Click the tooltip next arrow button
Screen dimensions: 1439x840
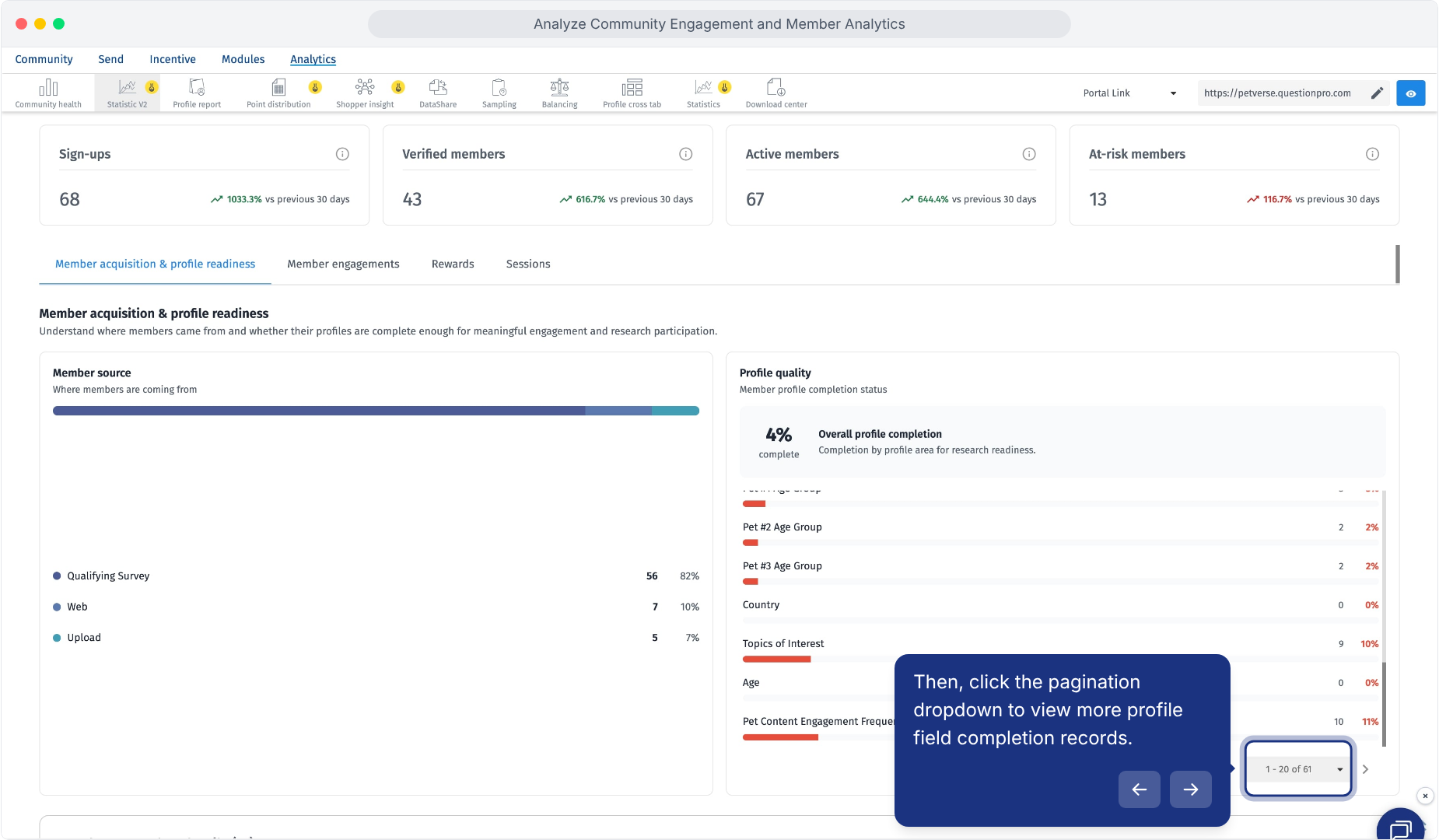(1191, 789)
